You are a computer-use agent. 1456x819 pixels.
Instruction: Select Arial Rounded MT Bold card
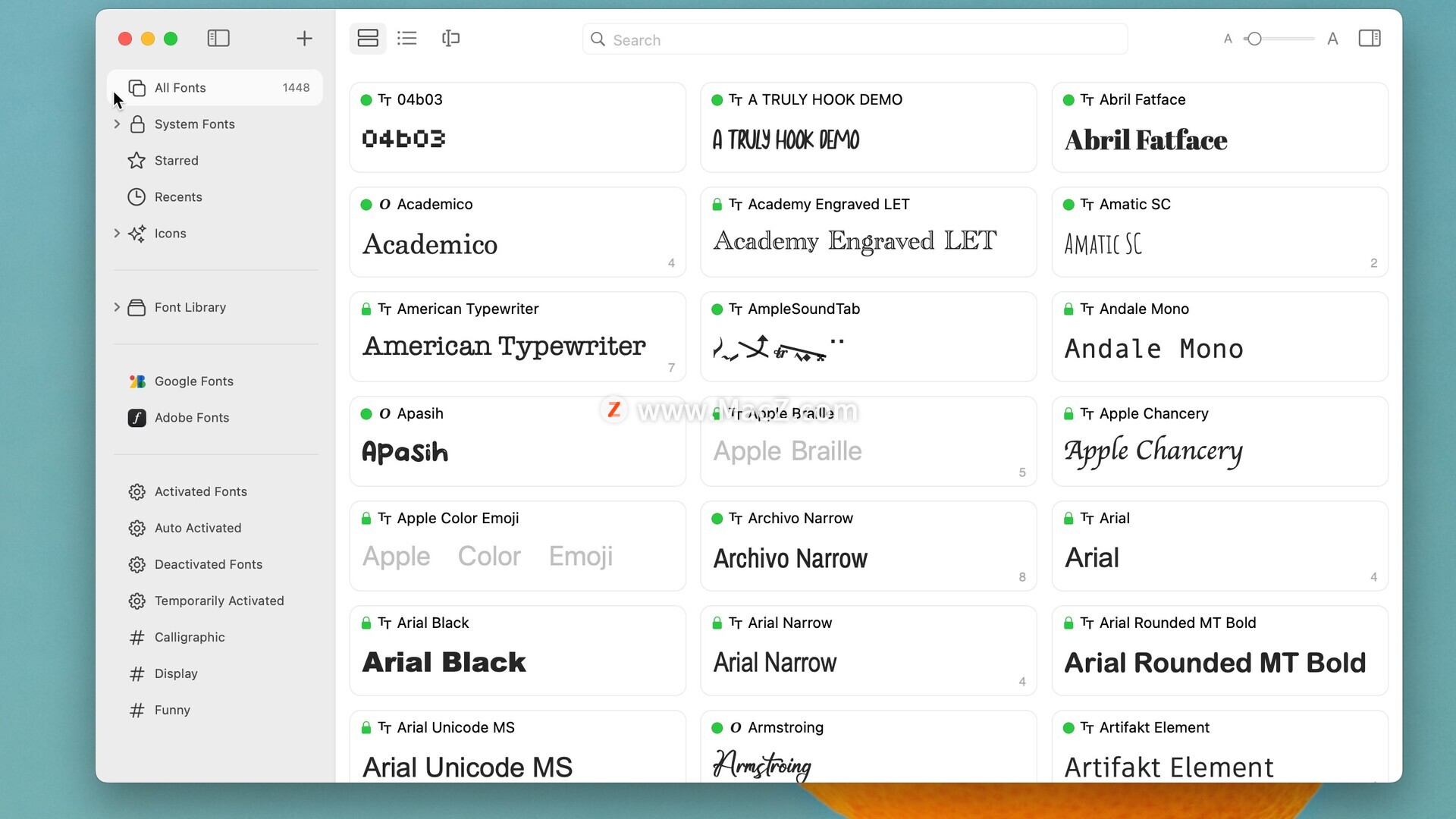coord(1219,651)
